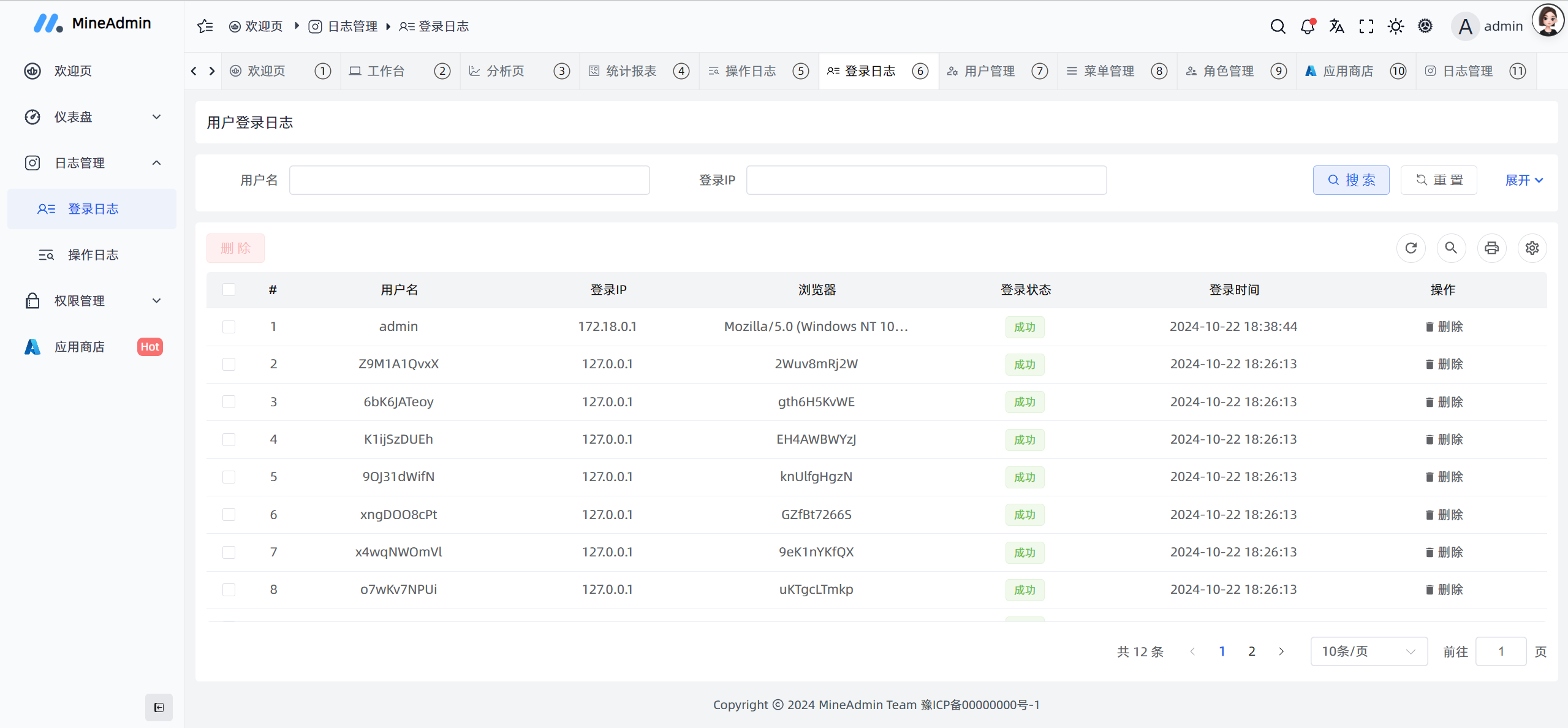The height and width of the screenshot is (728, 1568).
Task: Toggle light/dark theme with the sun icon
Action: coord(1395,26)
